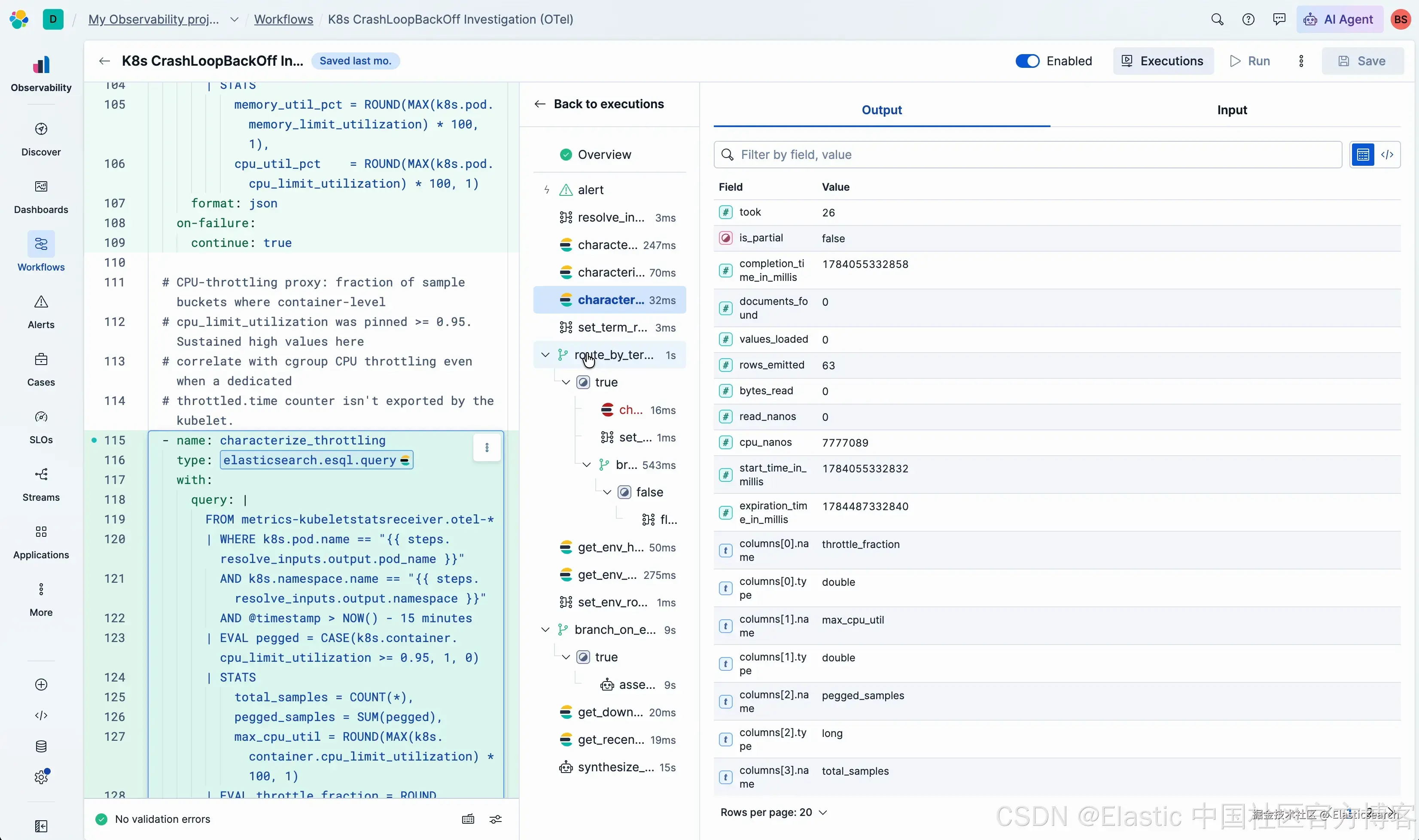Open the help icon in header
1419x840 pixels.
pyautogui.click(x=1248, y=19)
